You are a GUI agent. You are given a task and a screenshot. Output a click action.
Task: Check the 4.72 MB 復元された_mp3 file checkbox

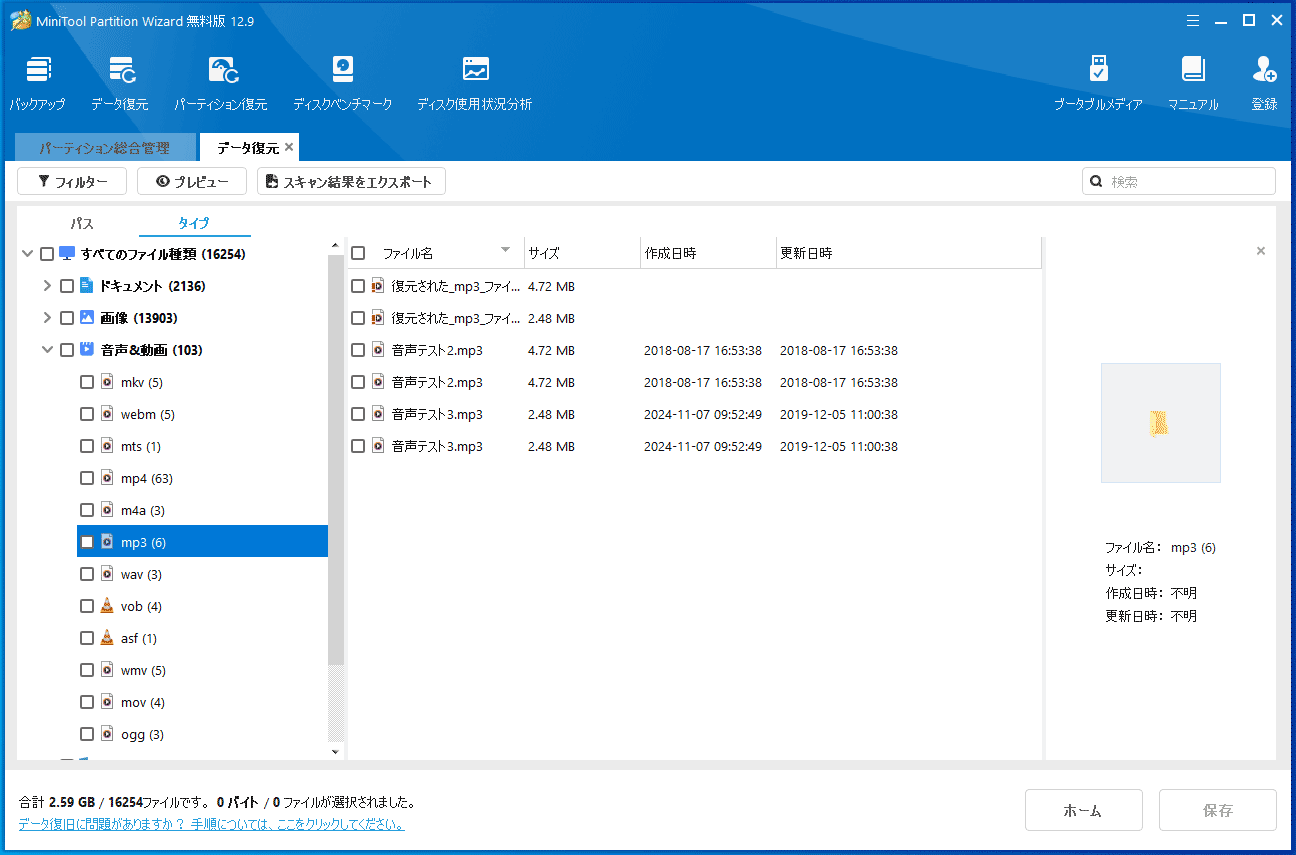[x=358, y=286]
